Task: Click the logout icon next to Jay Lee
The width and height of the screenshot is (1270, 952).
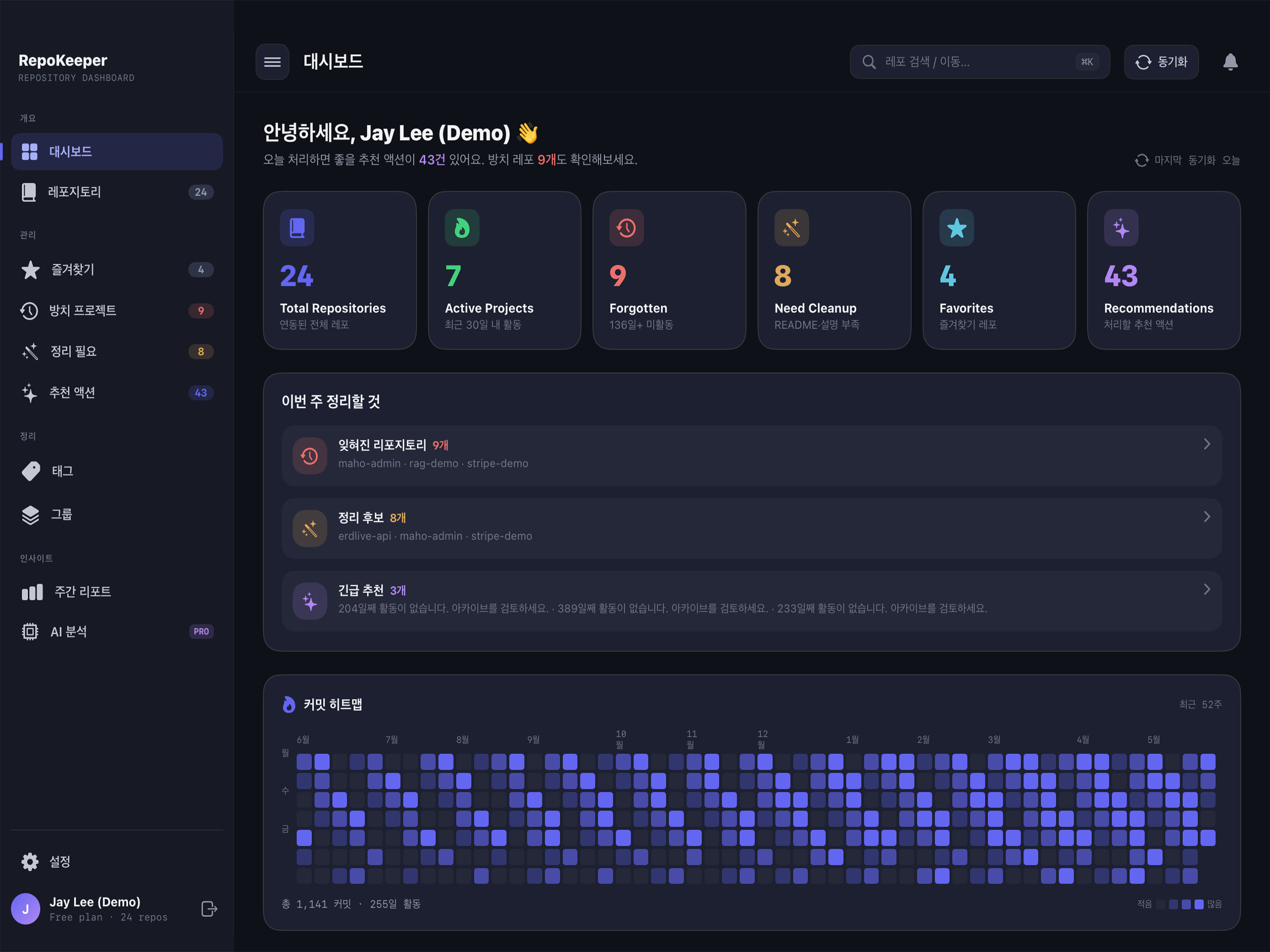Action: (209, 909)
